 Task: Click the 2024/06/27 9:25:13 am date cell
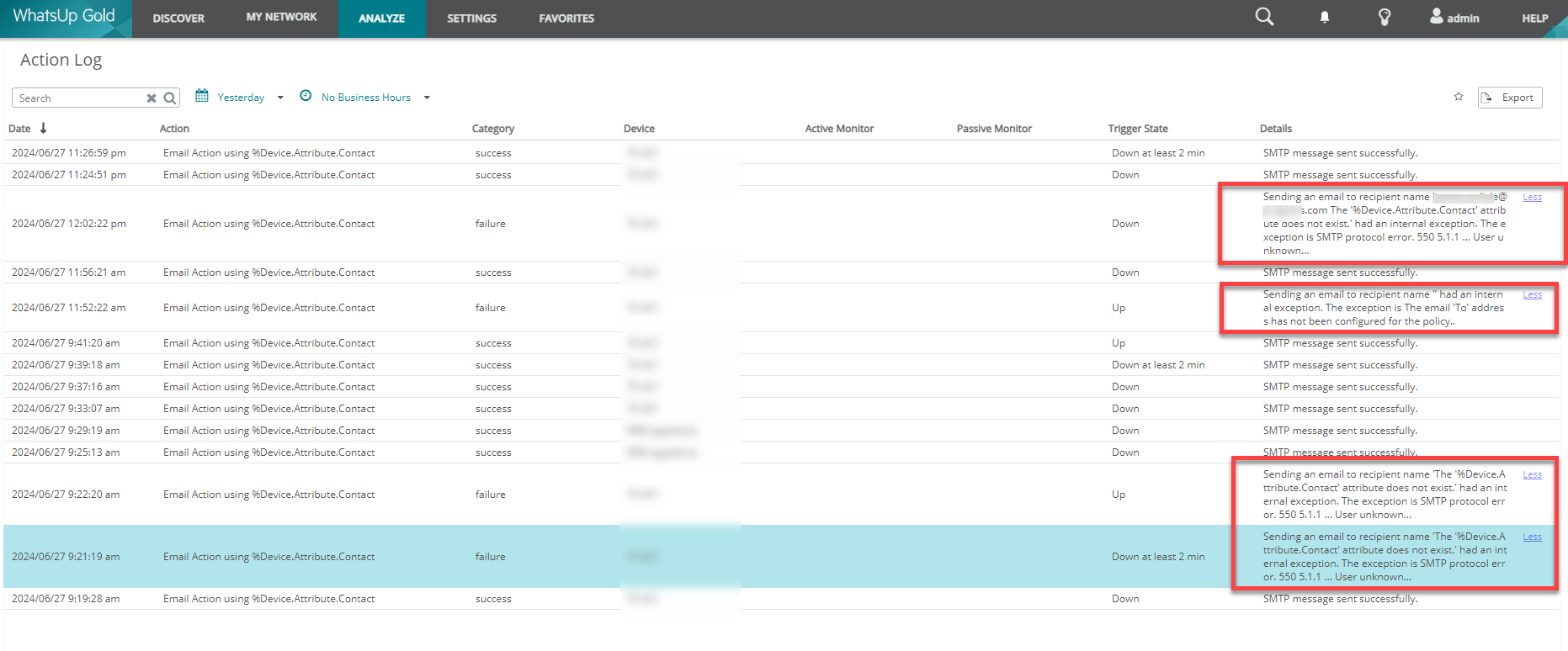click(66, 453)
